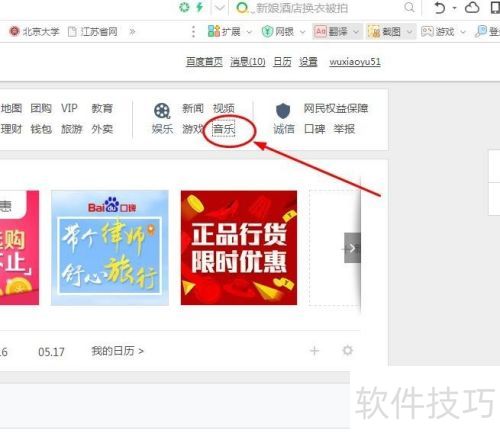Open the 百度首页 link
500x440 pixels.
[204, 62]
